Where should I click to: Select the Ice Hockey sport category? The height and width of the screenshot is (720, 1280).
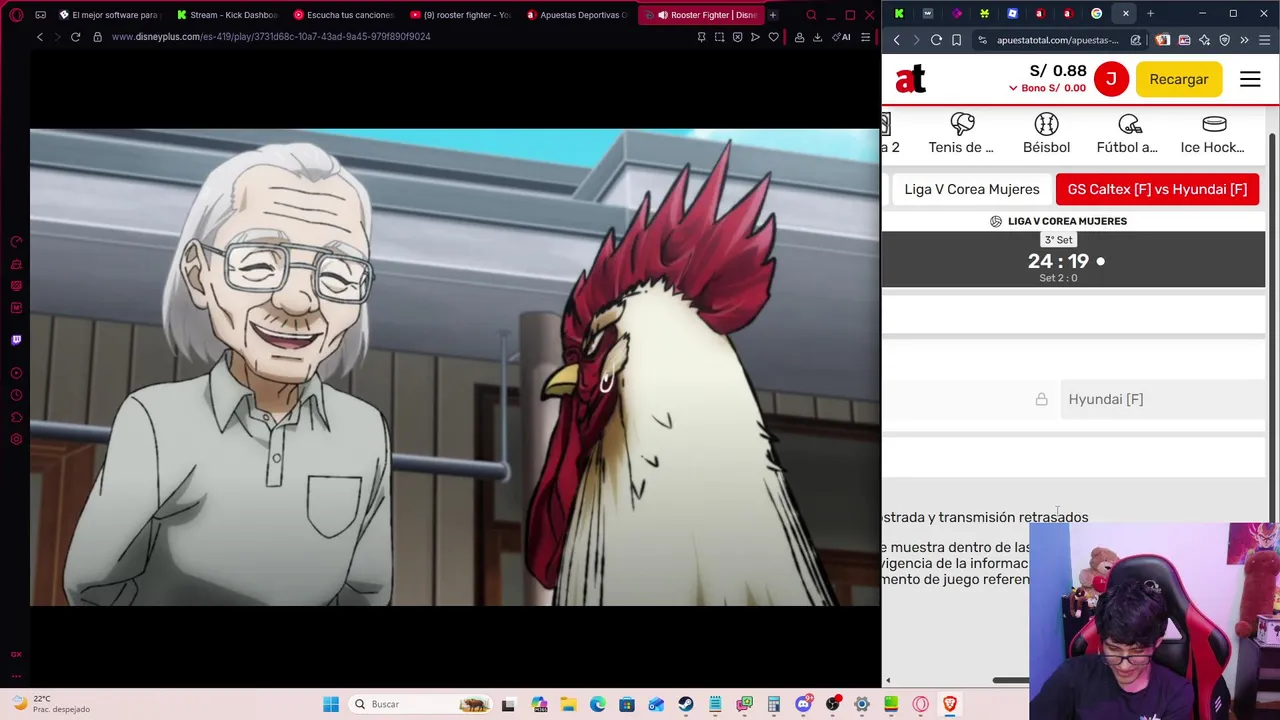1213,134
